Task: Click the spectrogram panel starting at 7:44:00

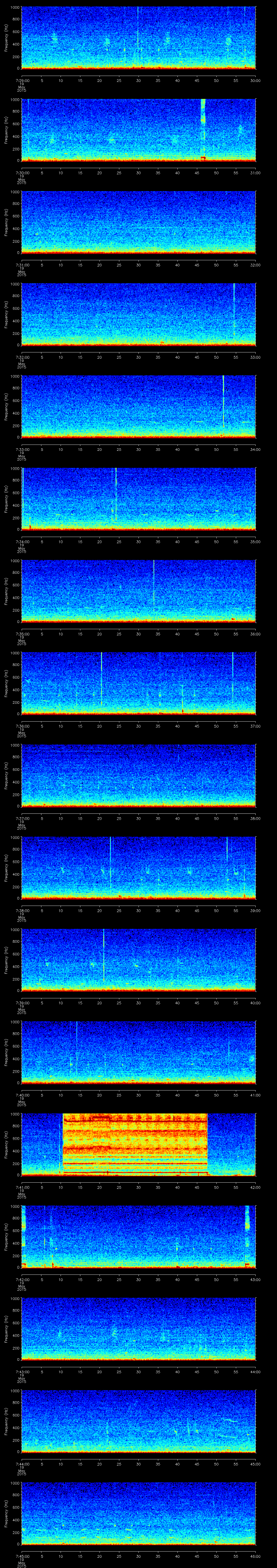Action: pos(138,1421)
